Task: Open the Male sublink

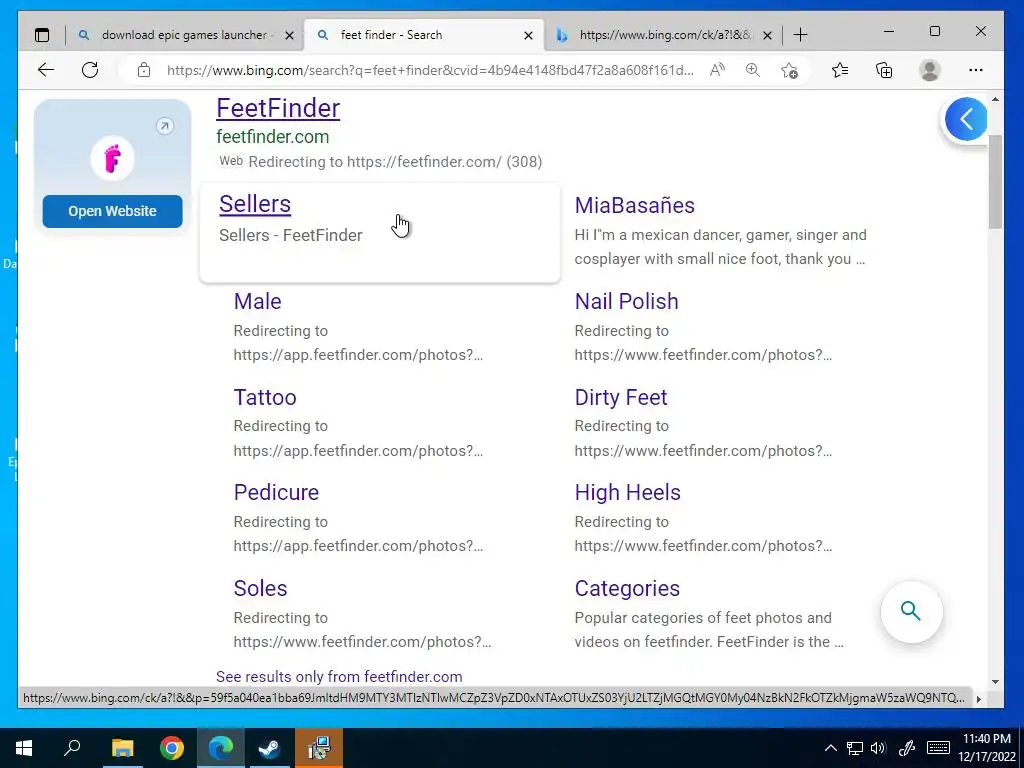Action: [x=257, y=301]
